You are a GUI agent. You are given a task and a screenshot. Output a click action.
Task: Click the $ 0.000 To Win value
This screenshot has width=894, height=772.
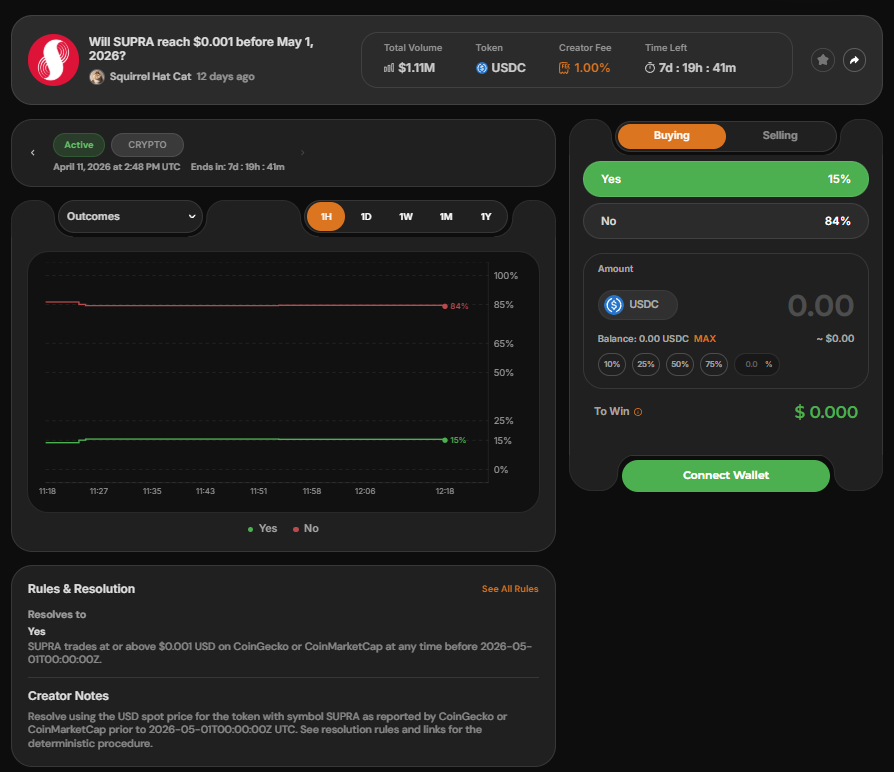(826, 412)
